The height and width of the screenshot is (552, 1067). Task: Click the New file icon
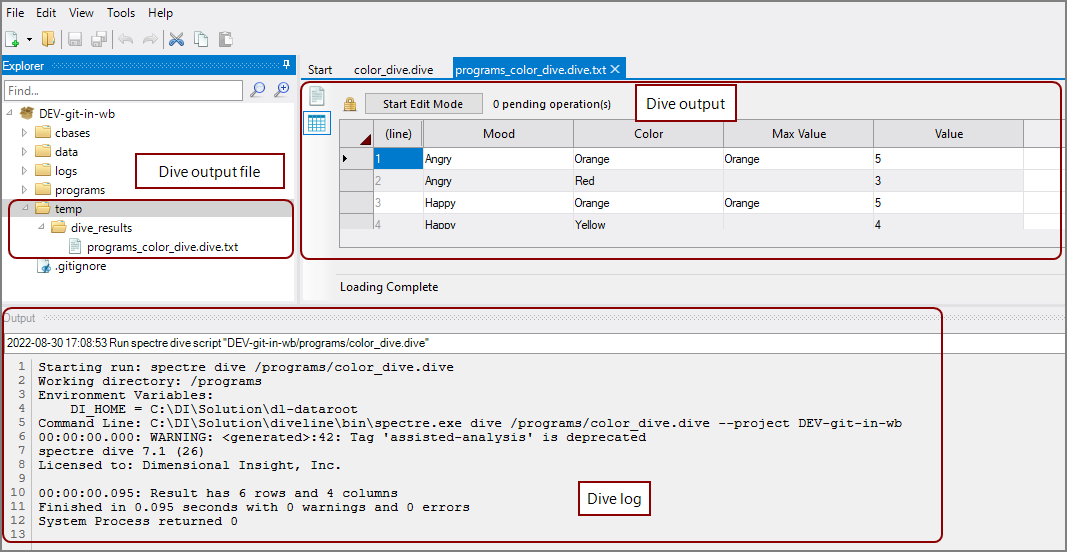(x=12, y=40)
